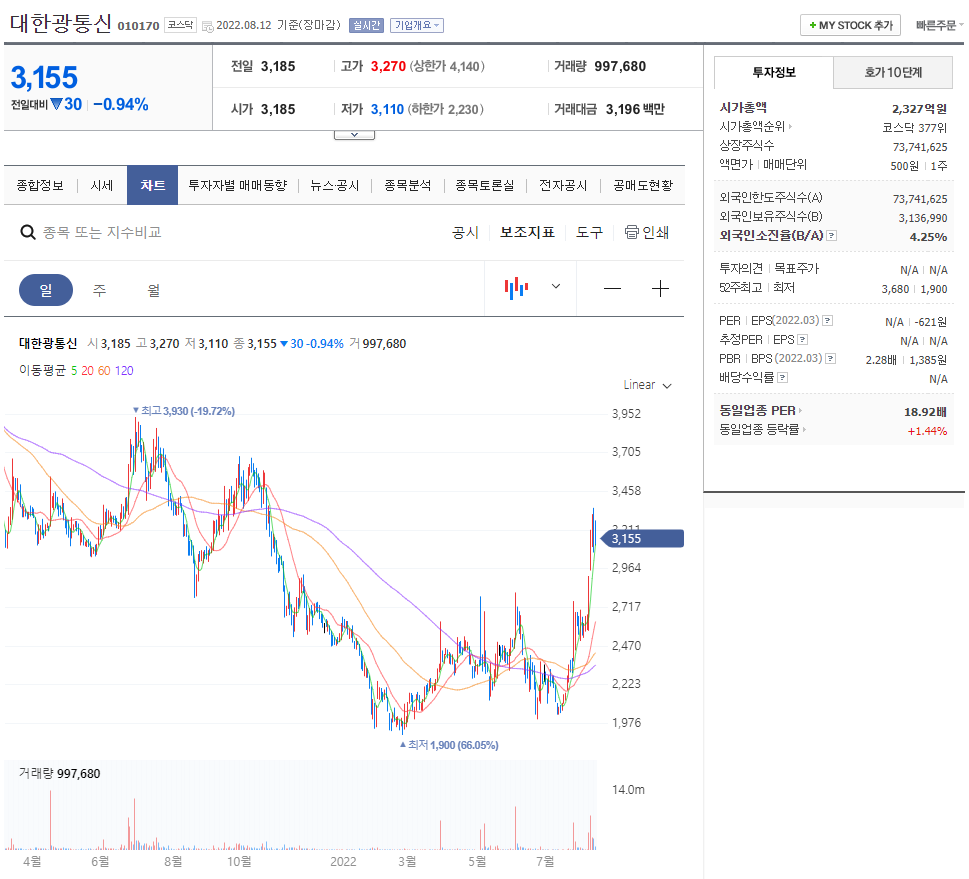
Task: Open the 기업개요 dropdown
Action: click(x=417, y=25)
